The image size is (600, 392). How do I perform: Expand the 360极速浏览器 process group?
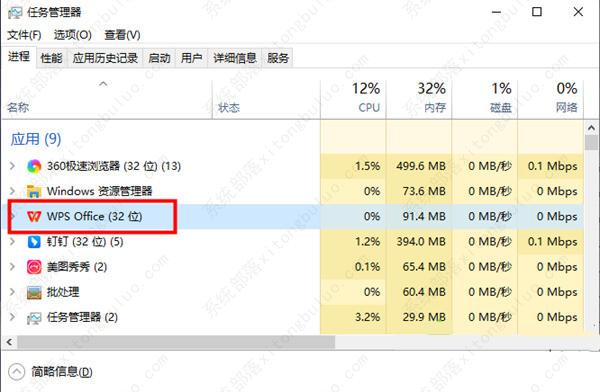pyautogui.click(x=12, y=166)
